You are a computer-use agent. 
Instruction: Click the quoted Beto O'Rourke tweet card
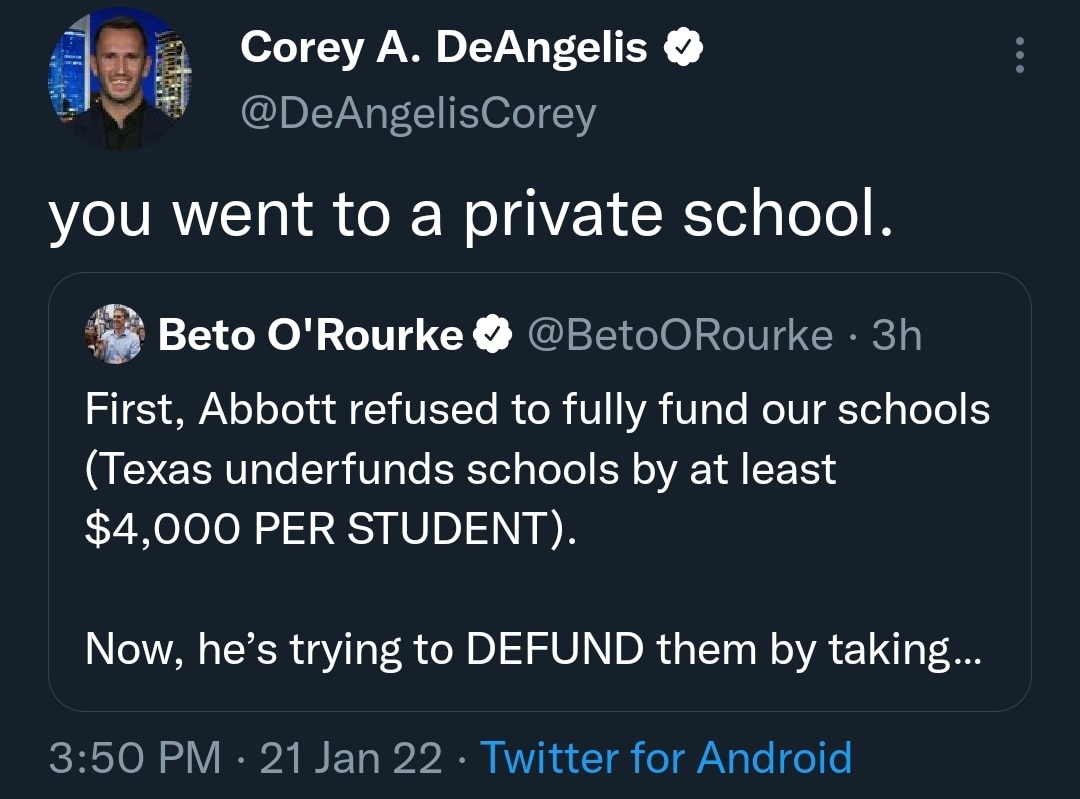[x=540, y=490]
